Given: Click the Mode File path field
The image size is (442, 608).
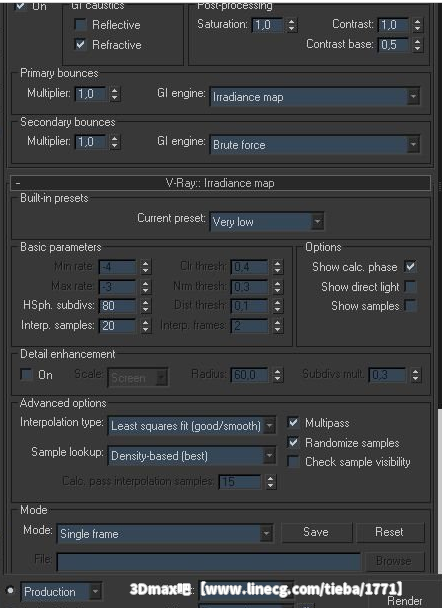Looking at the screenshot, I should coord(209,562).
